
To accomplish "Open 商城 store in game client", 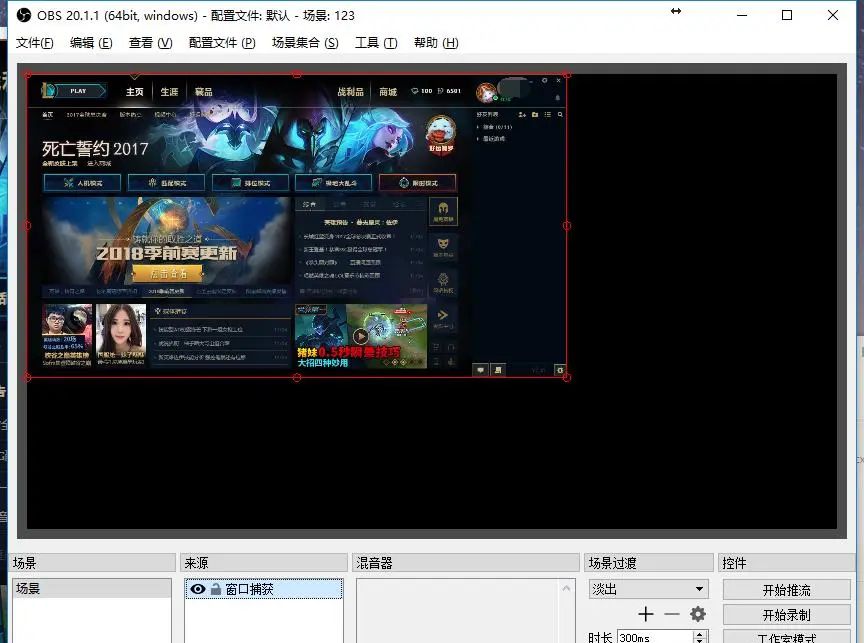I will 388,92.
